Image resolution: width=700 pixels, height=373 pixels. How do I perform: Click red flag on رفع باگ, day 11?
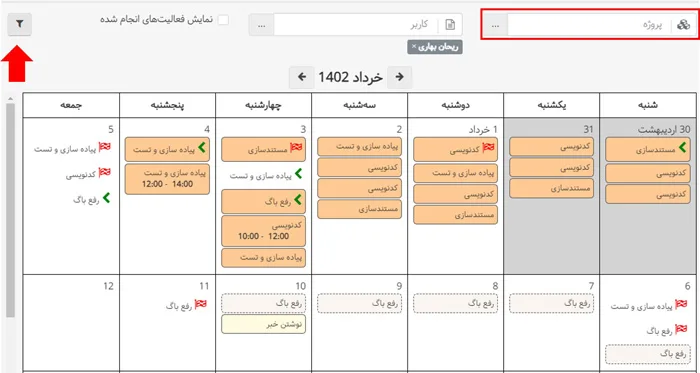coord(201,305)
